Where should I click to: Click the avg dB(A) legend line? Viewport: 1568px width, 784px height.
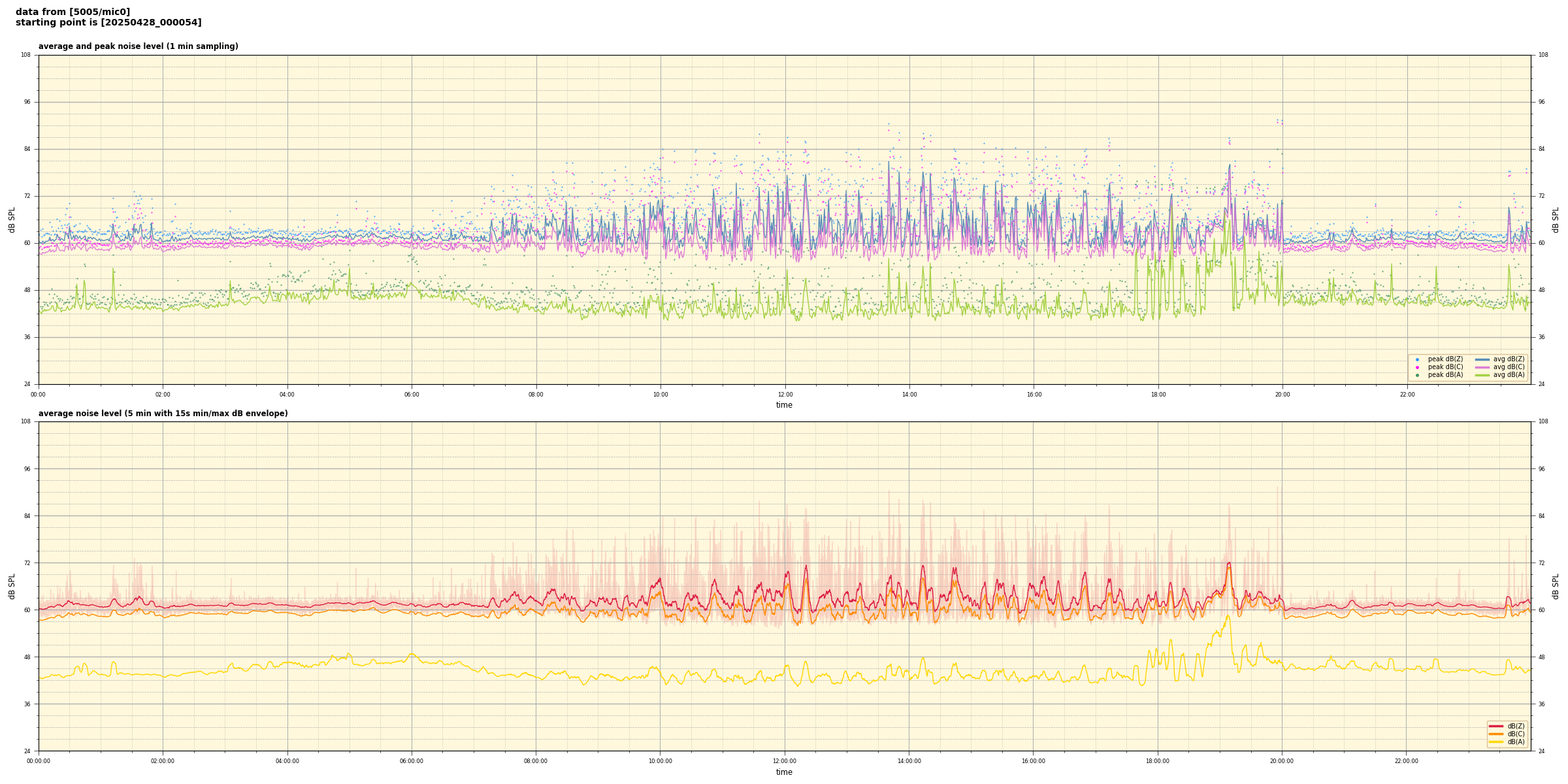(1482, 375)
